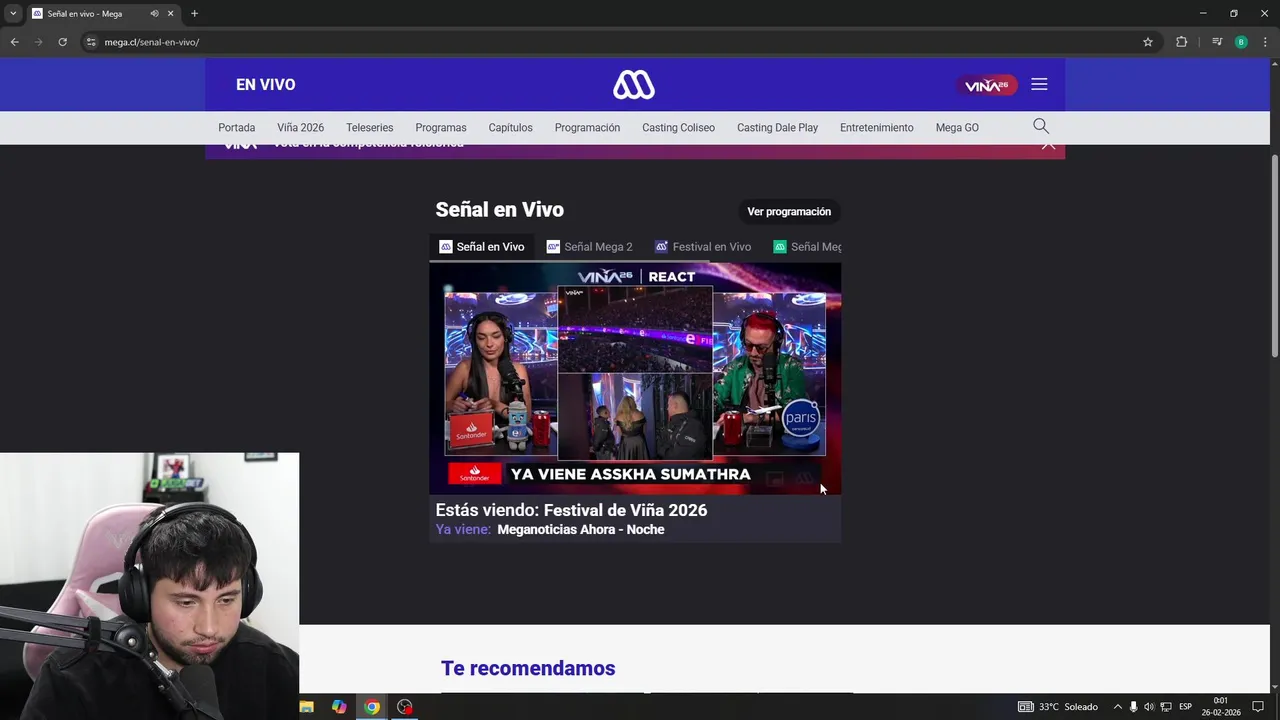Open the Chrome profile avatar
Viewport: 1280px width, 720px height.
click(1241, 42)
